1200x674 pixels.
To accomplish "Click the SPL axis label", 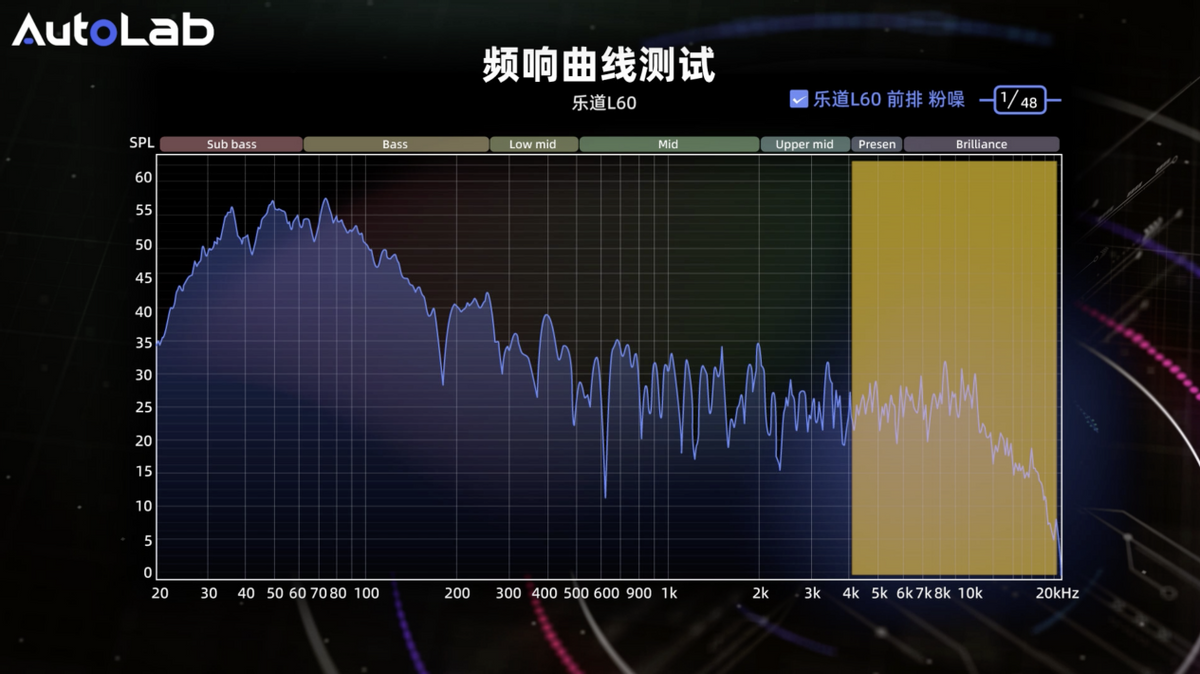I will pos(142,143).
